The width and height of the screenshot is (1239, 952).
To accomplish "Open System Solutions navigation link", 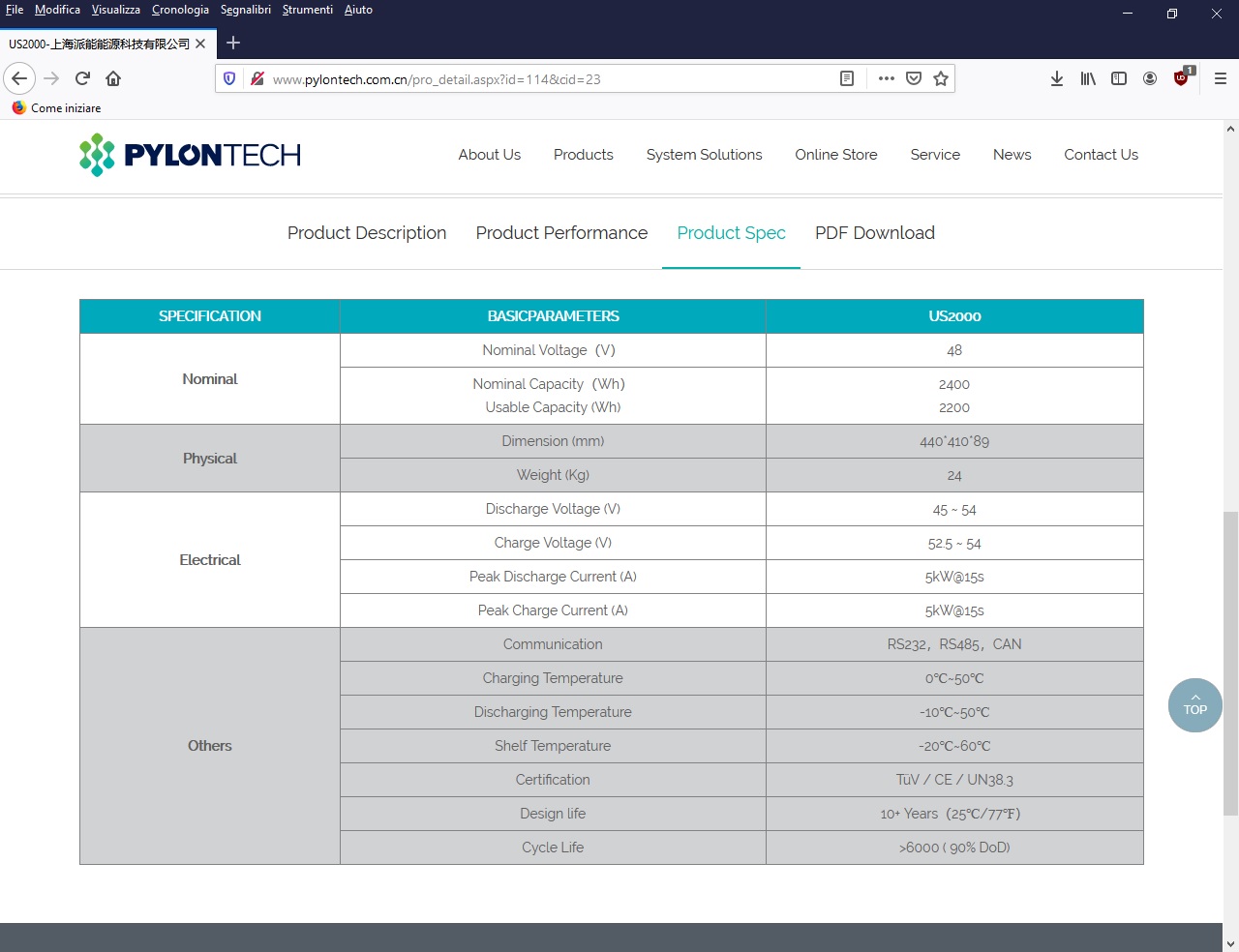I will 704,155.
